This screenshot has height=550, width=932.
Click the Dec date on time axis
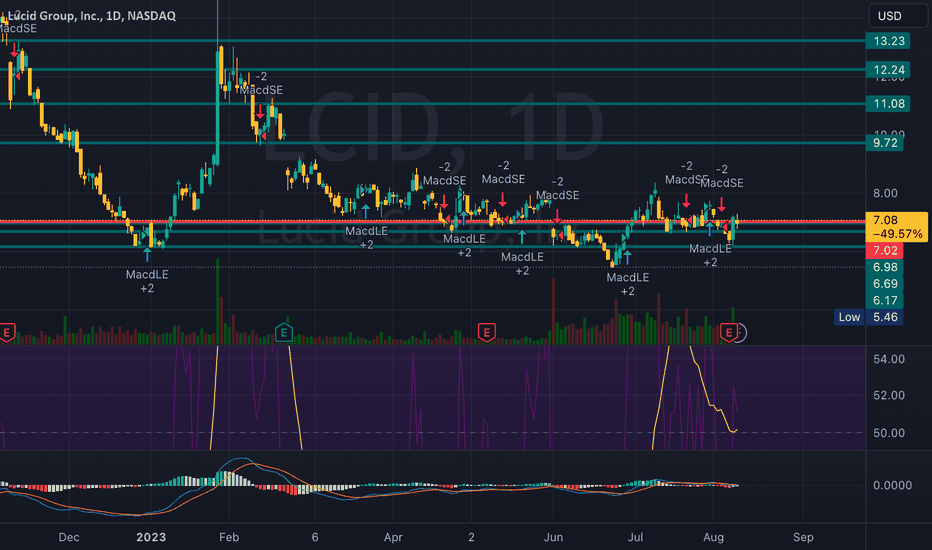(x=69, y=537)
